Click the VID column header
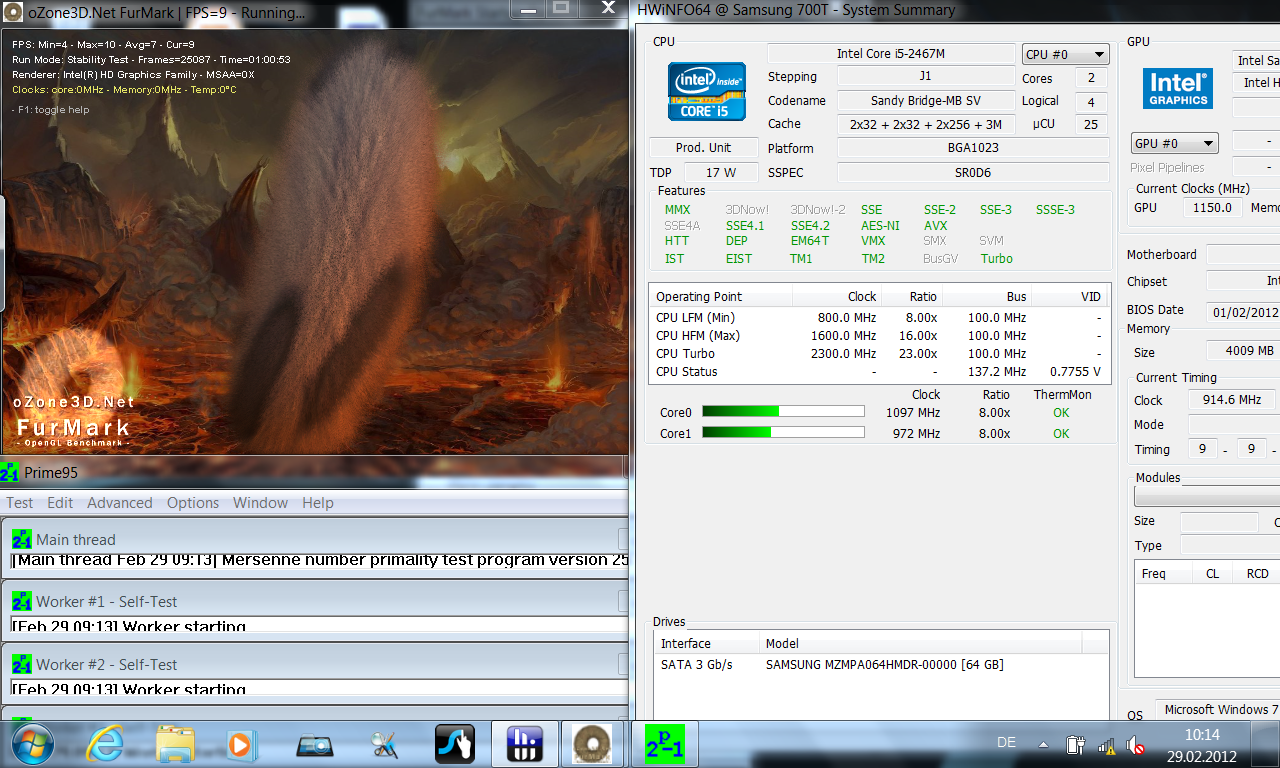1280x768 pixels. click(1070, 297)
